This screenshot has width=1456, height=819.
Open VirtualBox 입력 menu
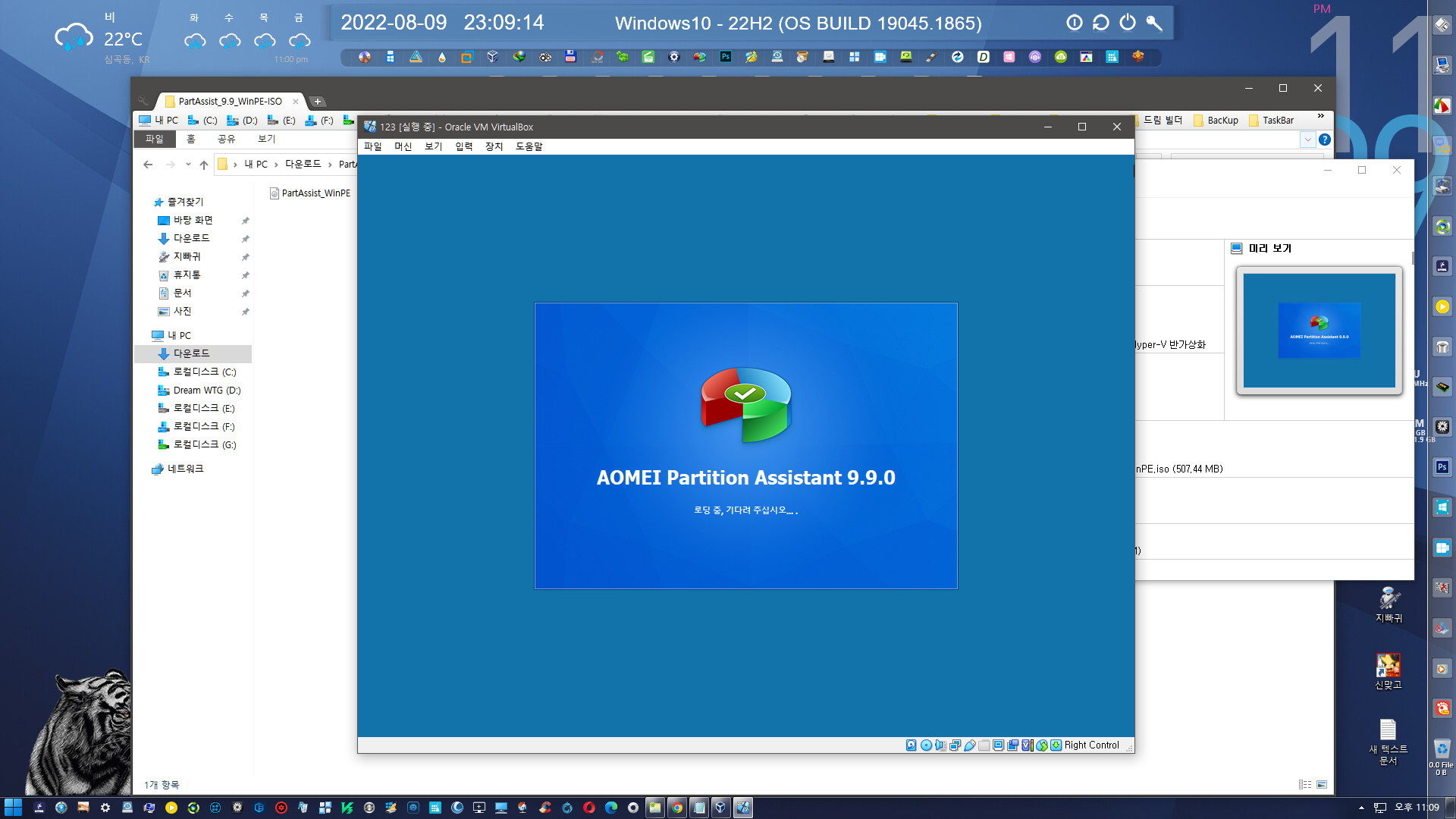(x=464, y=146)
